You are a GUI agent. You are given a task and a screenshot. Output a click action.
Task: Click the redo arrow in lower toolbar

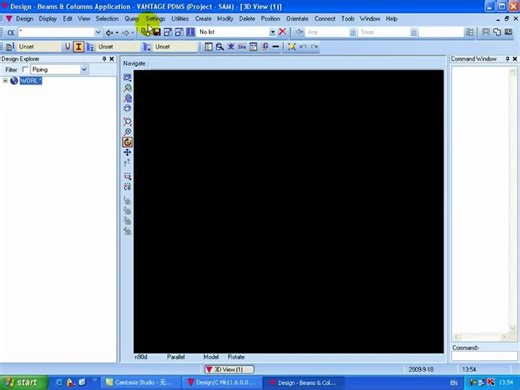[x=314, y=47]
